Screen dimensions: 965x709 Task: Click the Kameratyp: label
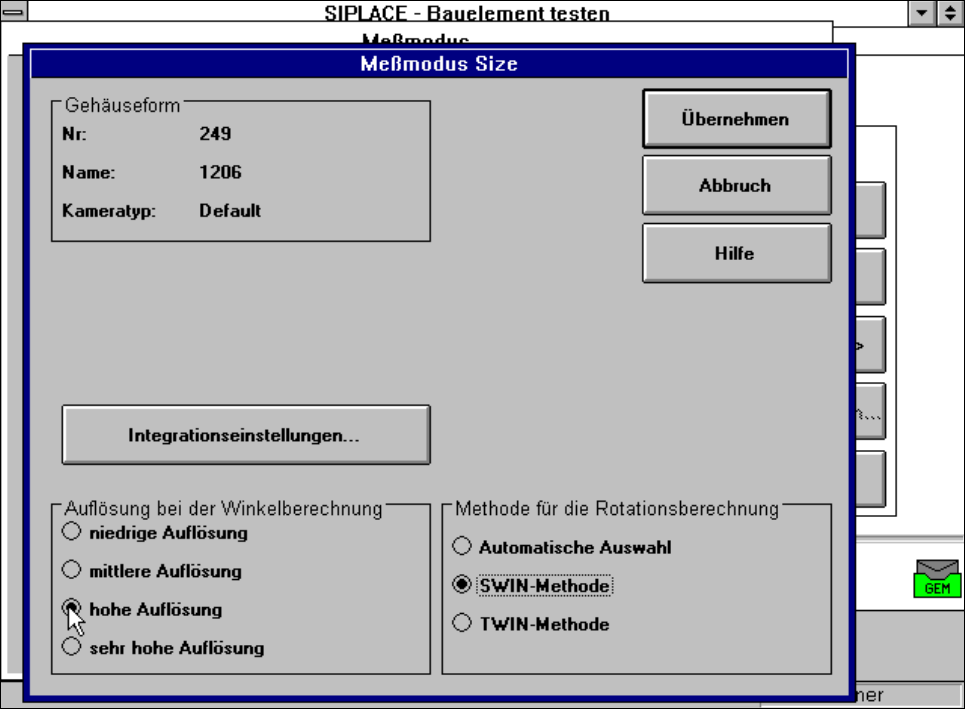pos(109,211)
